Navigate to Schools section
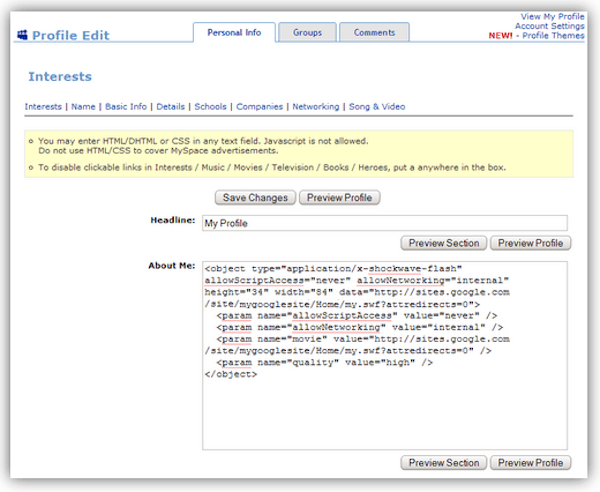600x492 pixels. [x=210, y=107]
